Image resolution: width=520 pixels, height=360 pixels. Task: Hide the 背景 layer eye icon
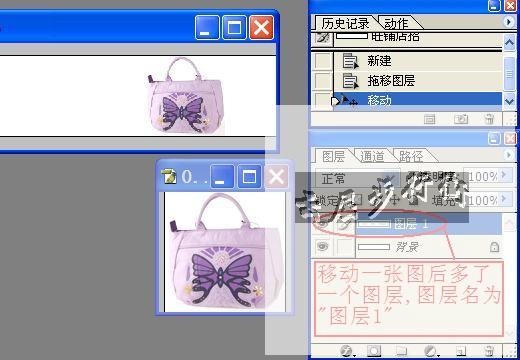[322, 247]
